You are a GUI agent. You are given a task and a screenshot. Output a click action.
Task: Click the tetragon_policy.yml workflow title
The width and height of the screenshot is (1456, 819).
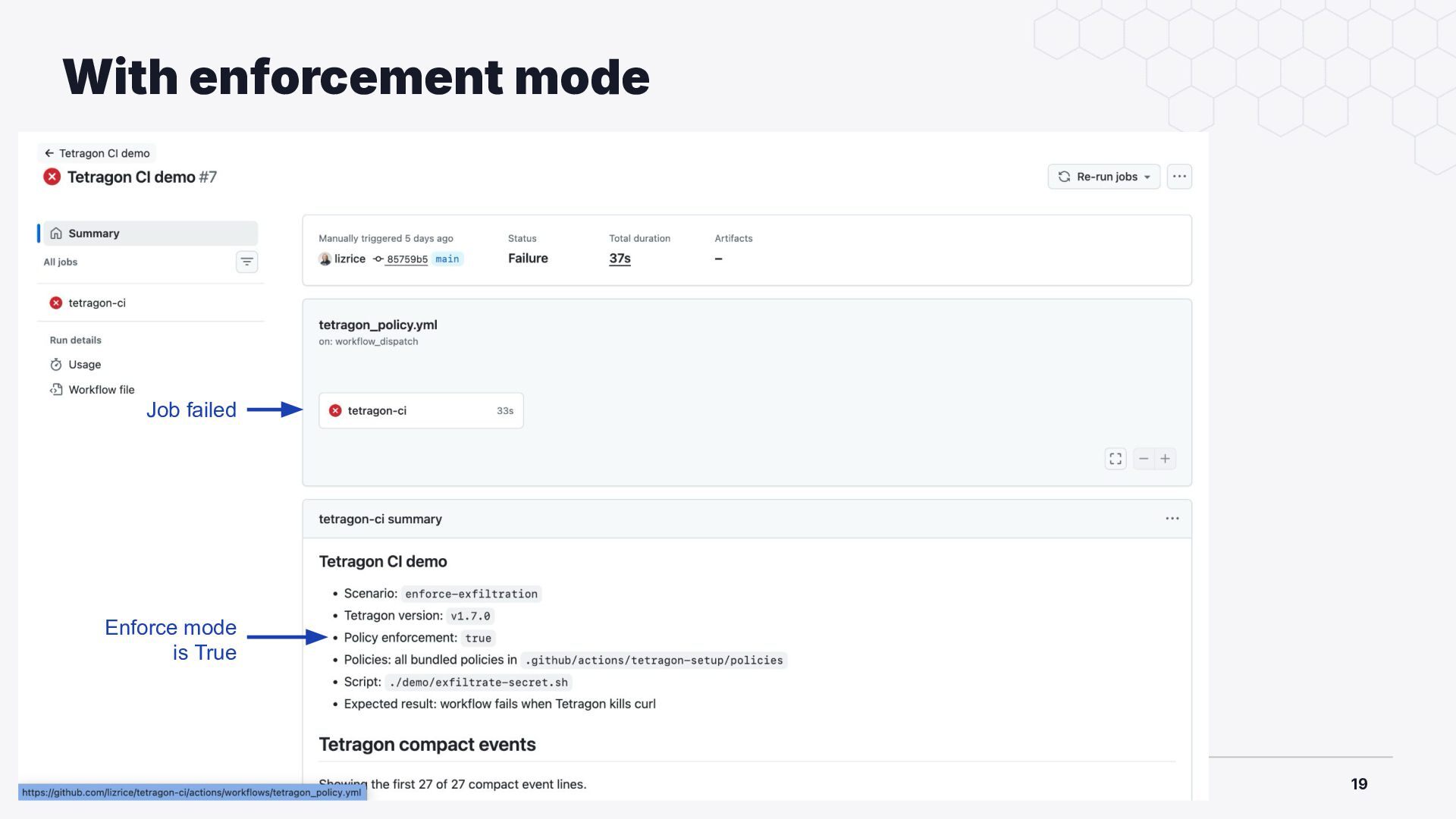coord(378,325)
